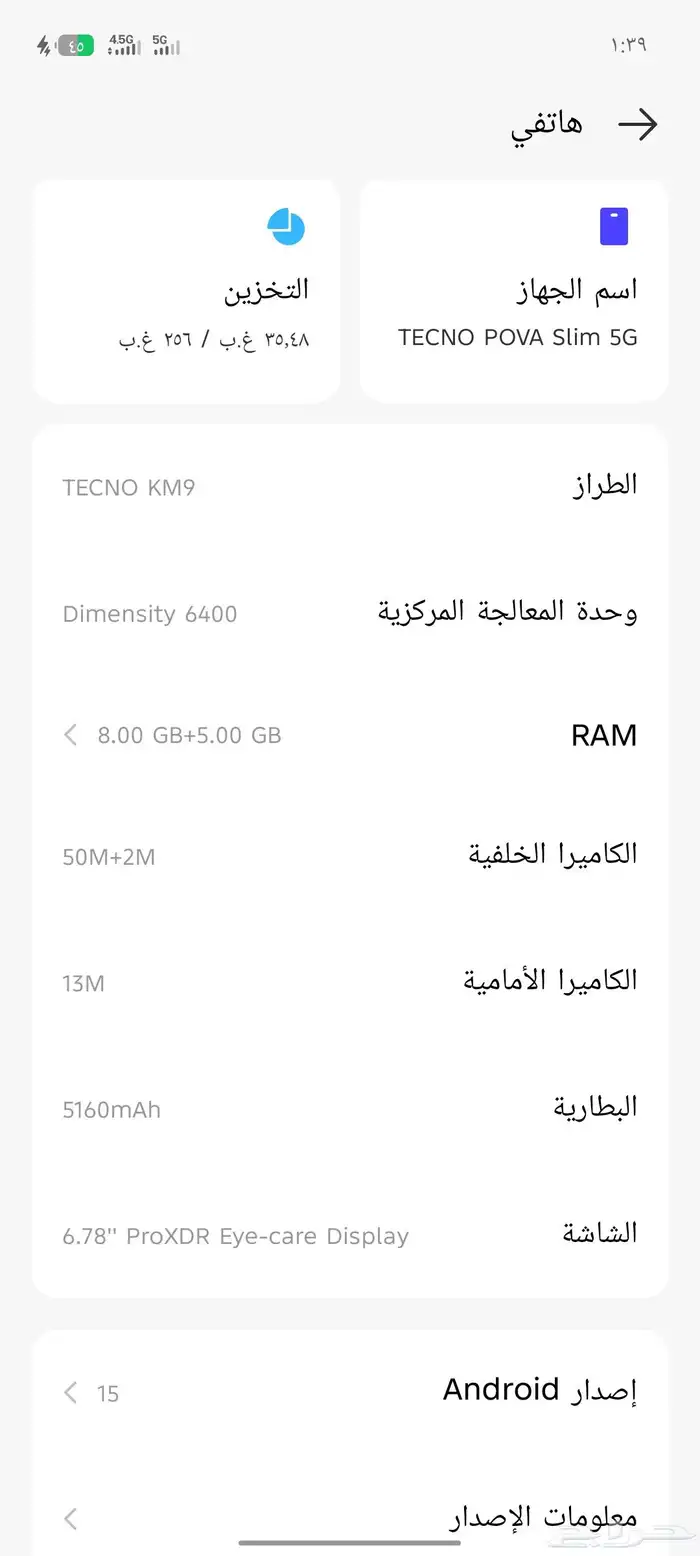The image size is (700, 1556).
Task: Select the الطراز TECNO KM9 row
Action: 350,487
